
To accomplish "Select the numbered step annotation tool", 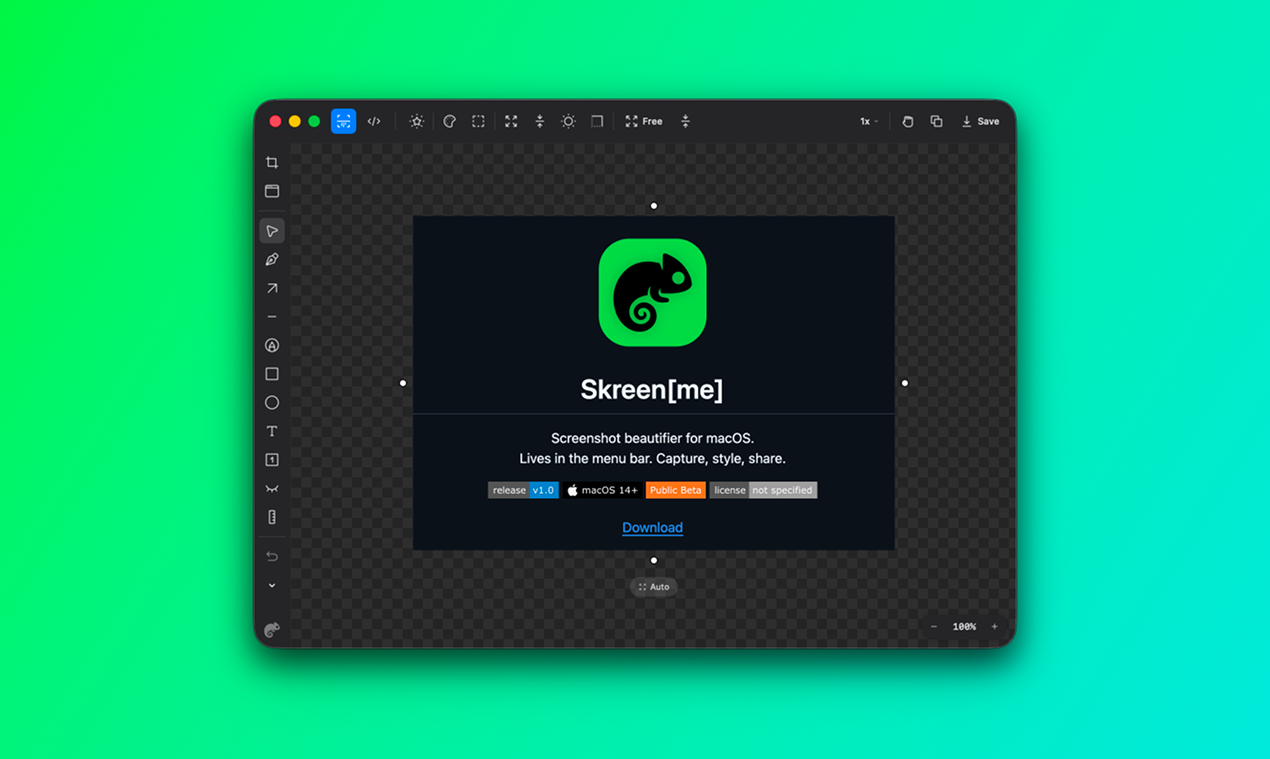I will point(272,459).
